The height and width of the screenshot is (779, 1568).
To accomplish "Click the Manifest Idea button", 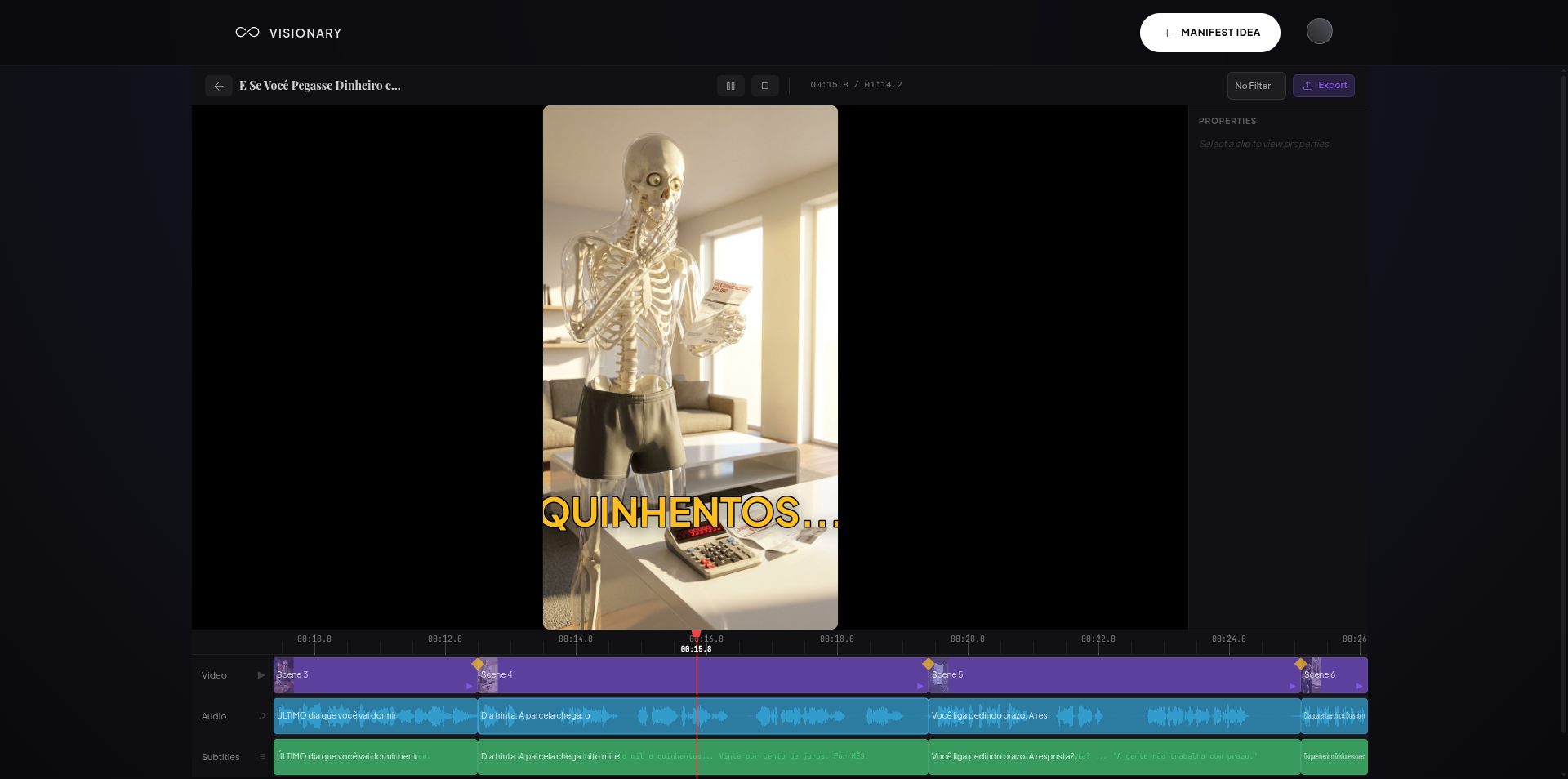I will (1209, 33).
